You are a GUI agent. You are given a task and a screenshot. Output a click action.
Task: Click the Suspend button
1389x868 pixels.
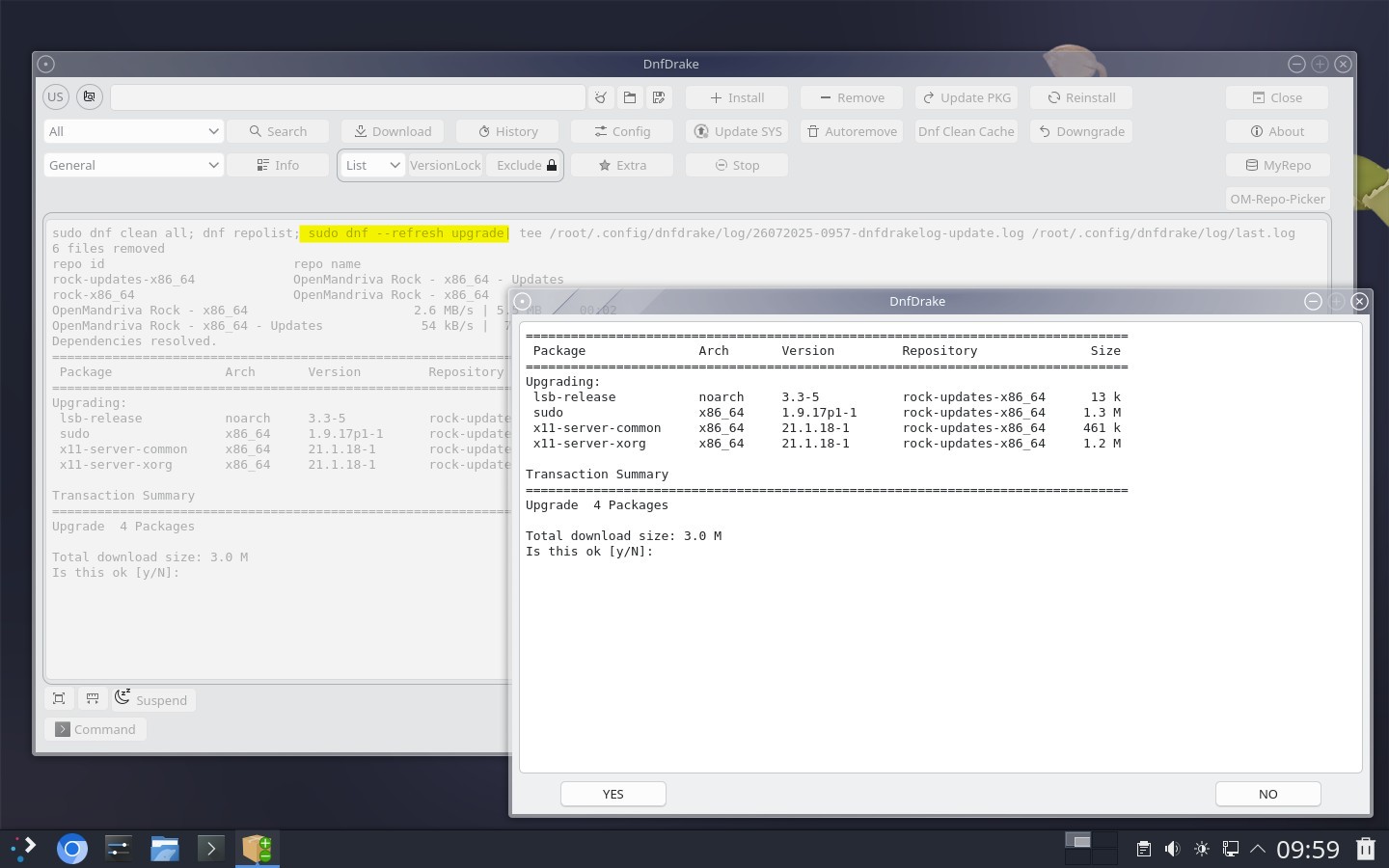152,699
